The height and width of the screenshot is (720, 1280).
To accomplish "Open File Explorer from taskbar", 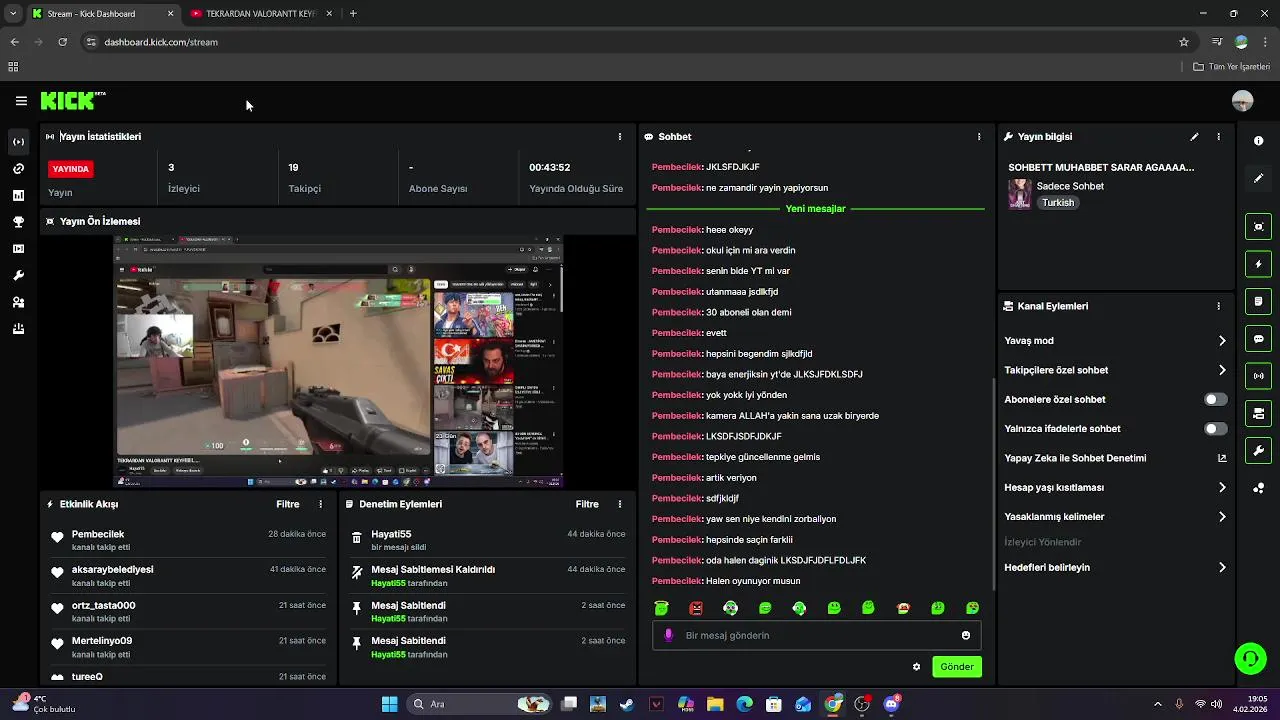I will (x=715, y=705).
